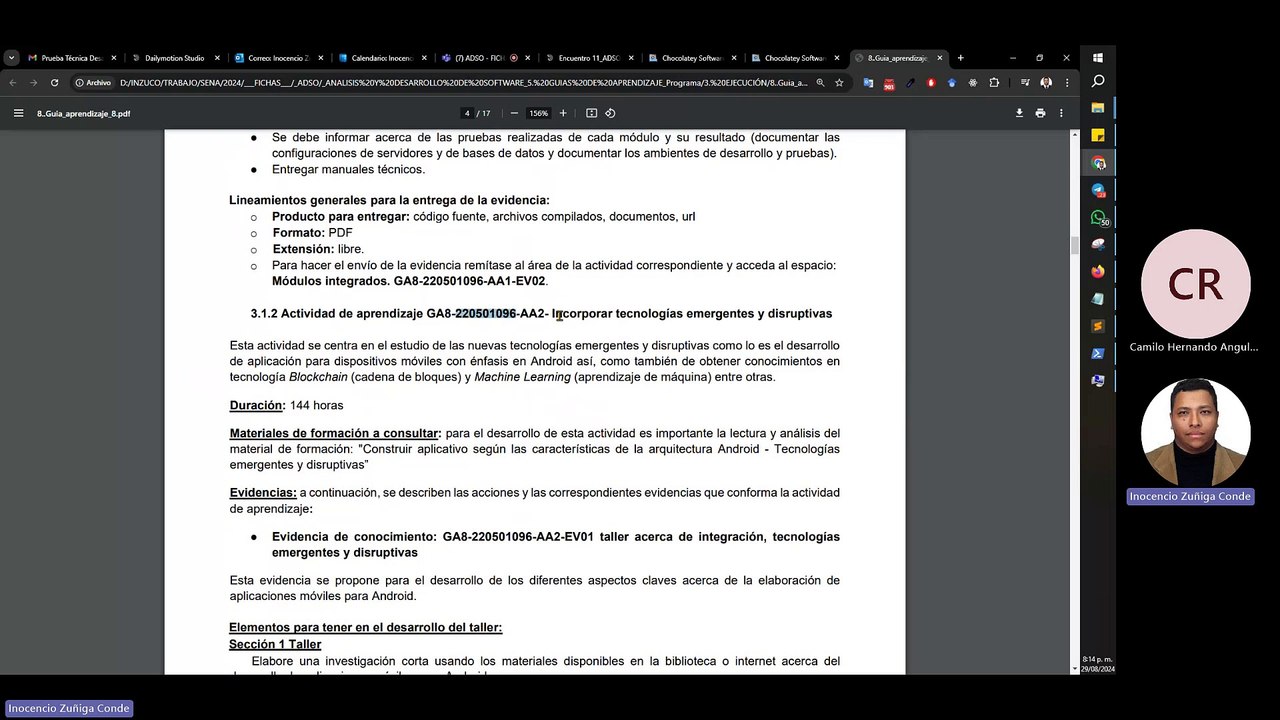The image size is (1280, 720).
Task: Switch to Correo: Inocencio tab
Action: (x=279, y=58)
